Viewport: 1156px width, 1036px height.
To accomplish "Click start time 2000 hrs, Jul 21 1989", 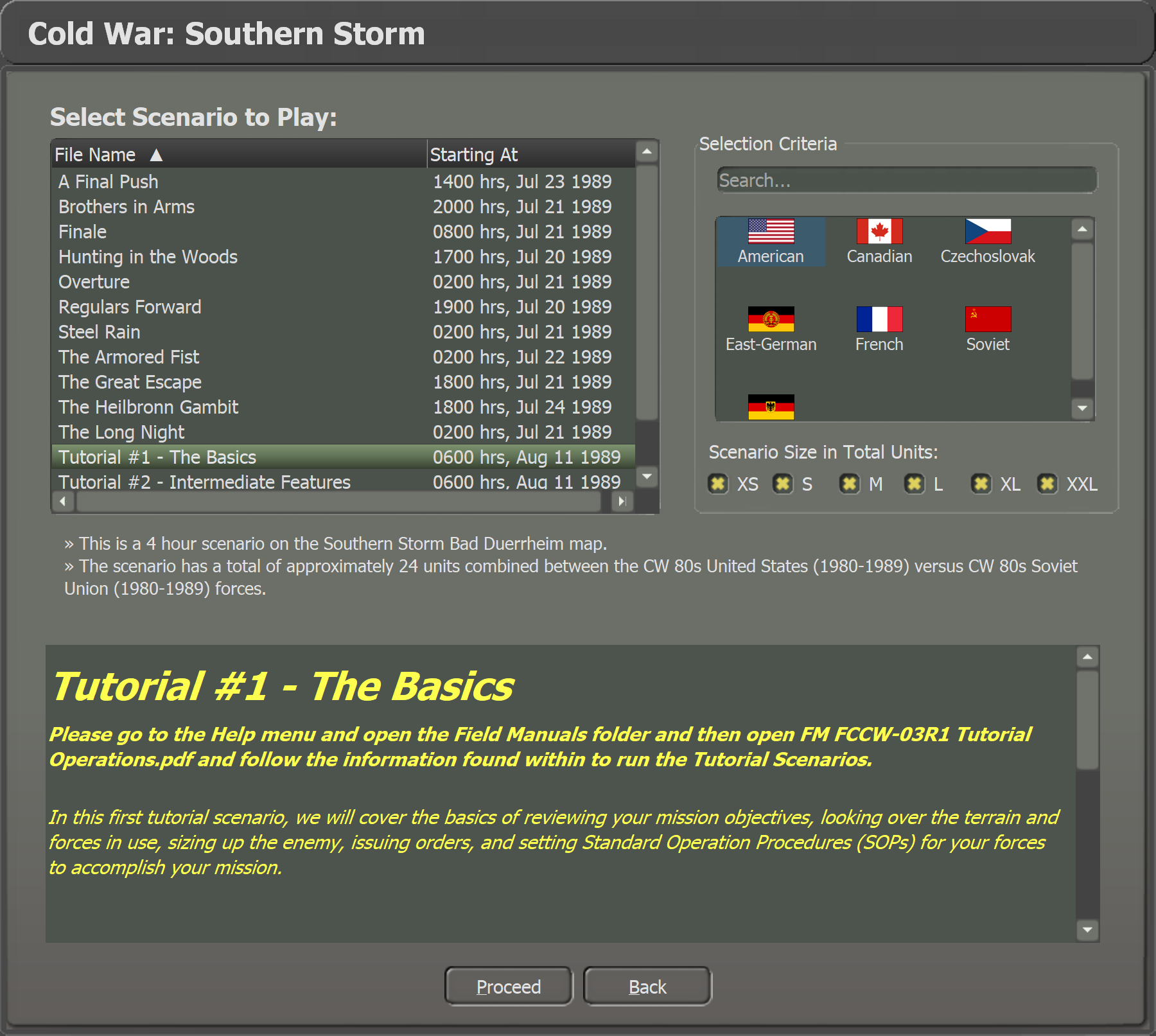I will [522, 207].
